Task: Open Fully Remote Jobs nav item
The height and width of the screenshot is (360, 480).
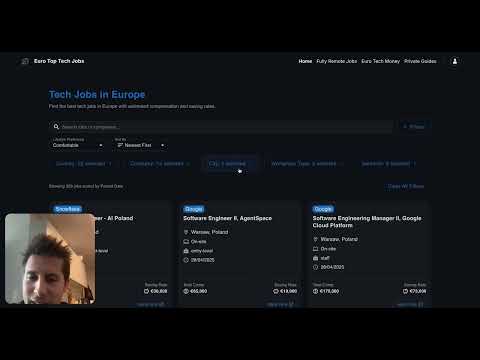Action: (x=337, y=61)
